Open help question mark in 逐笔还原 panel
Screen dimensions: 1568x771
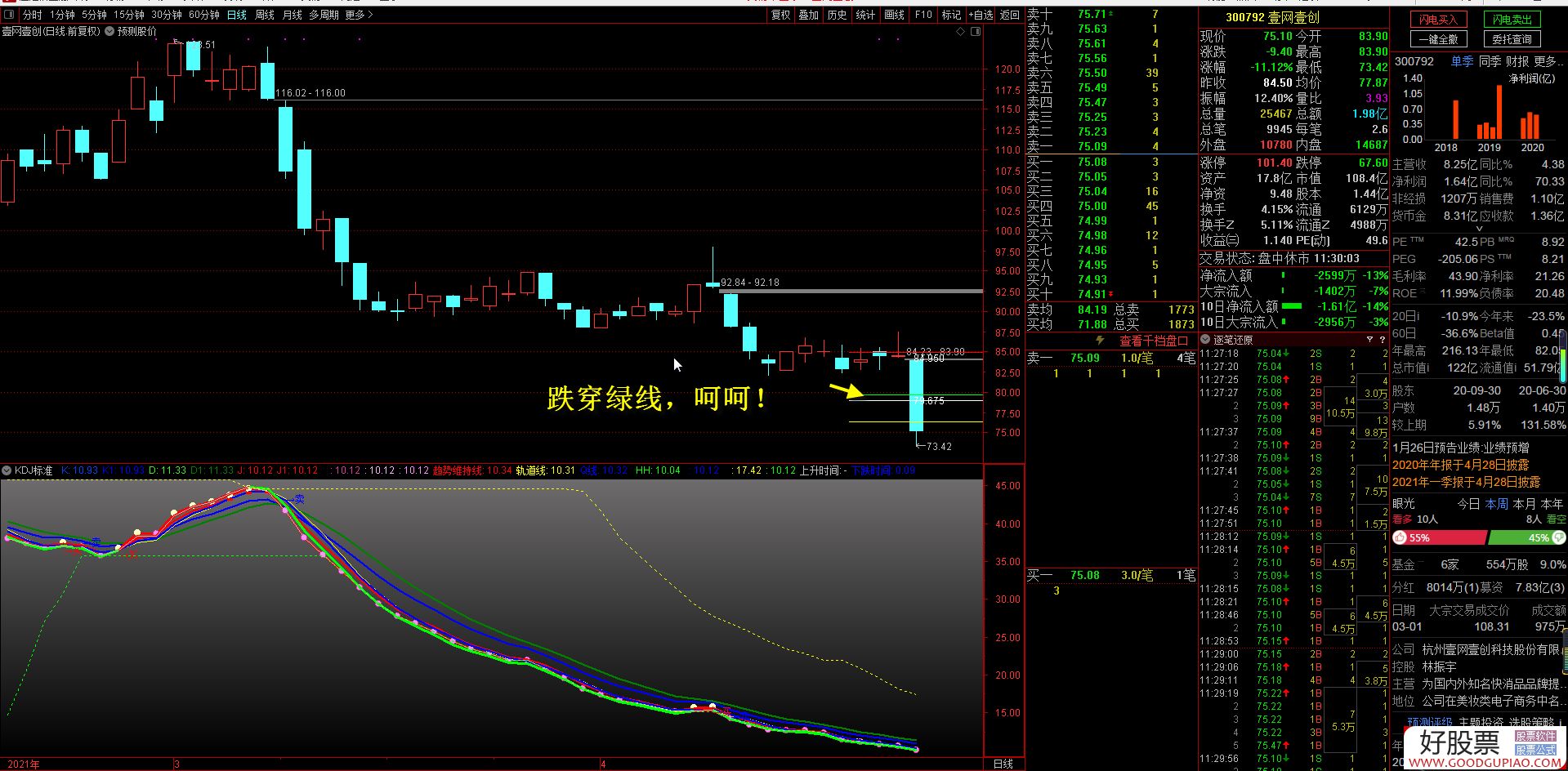[1383, 340]
